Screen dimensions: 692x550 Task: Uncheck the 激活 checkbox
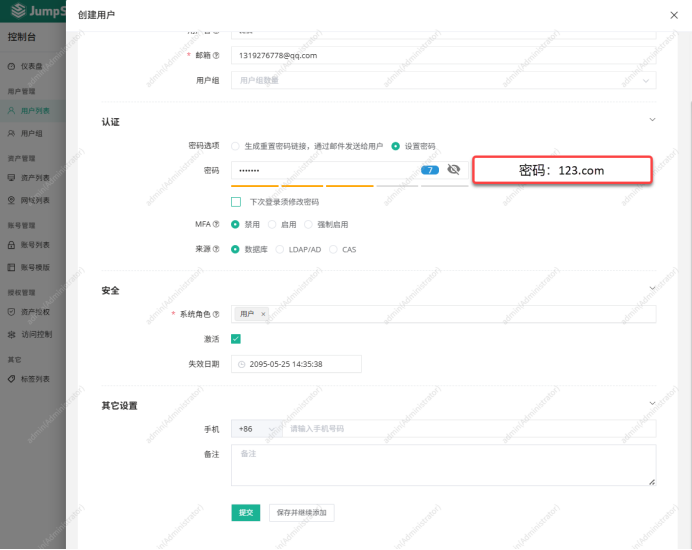coord(236,339)
